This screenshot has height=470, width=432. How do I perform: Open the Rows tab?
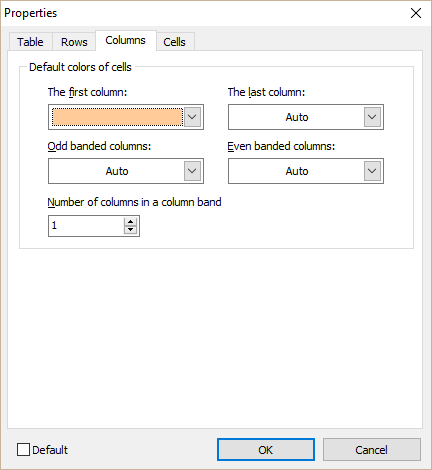coord(74,42)
